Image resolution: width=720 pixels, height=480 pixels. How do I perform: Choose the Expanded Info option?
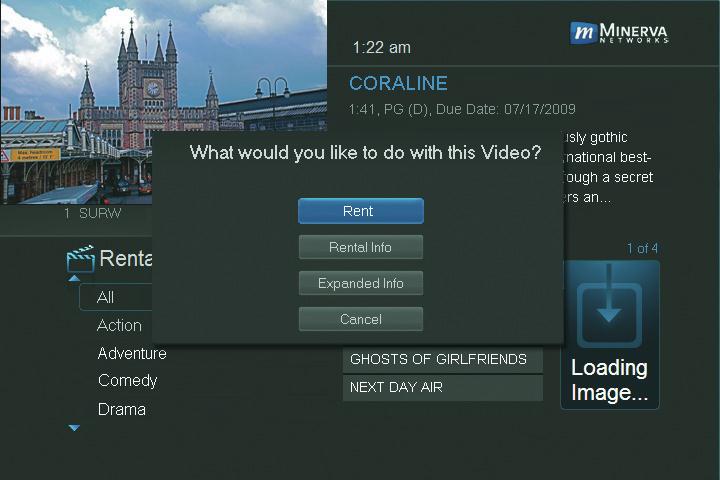(x=360, y=283)
